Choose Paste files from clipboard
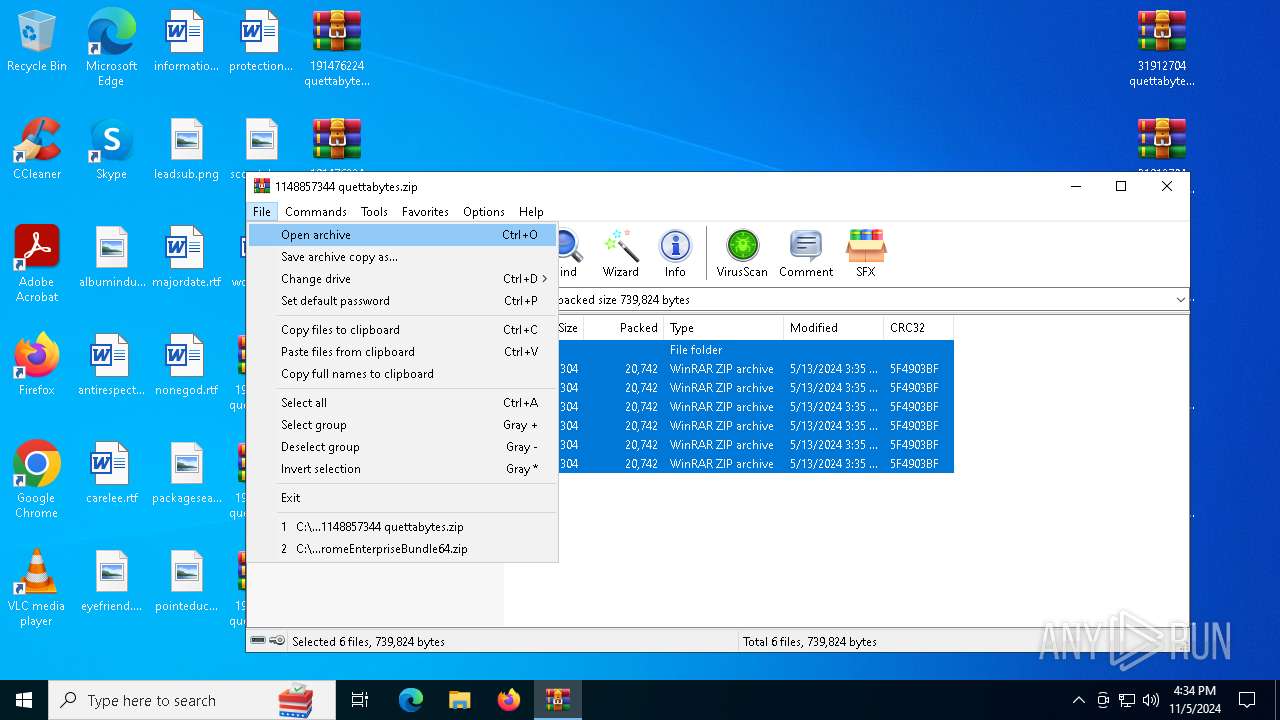The image size is (1280, 720). click(x=401, y=352)
